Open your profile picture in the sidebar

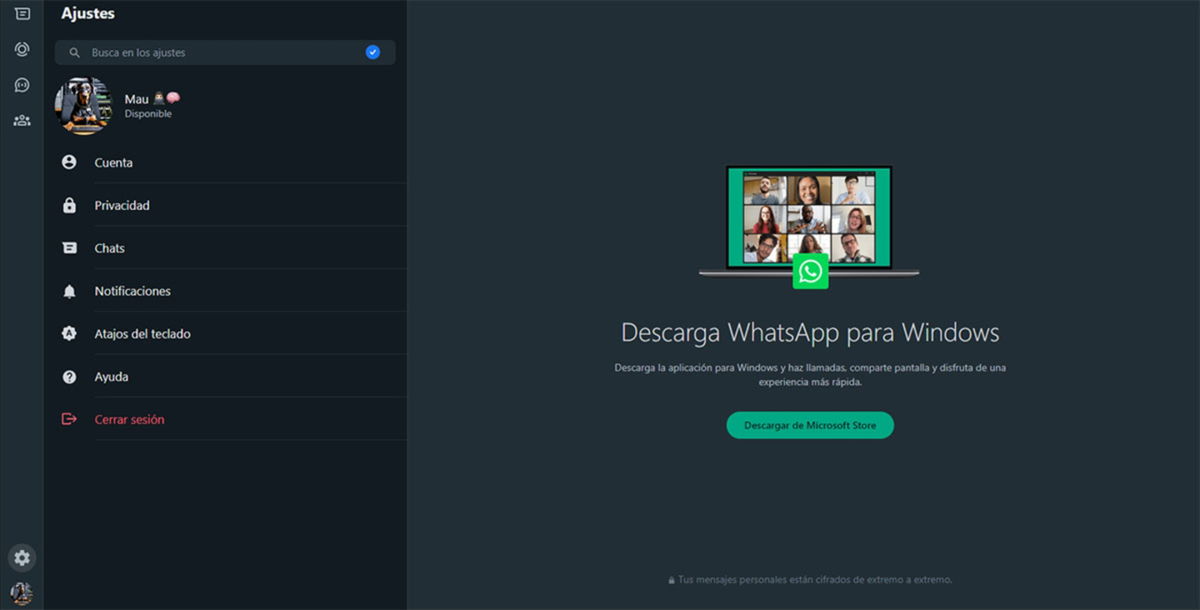coord(22,592)
